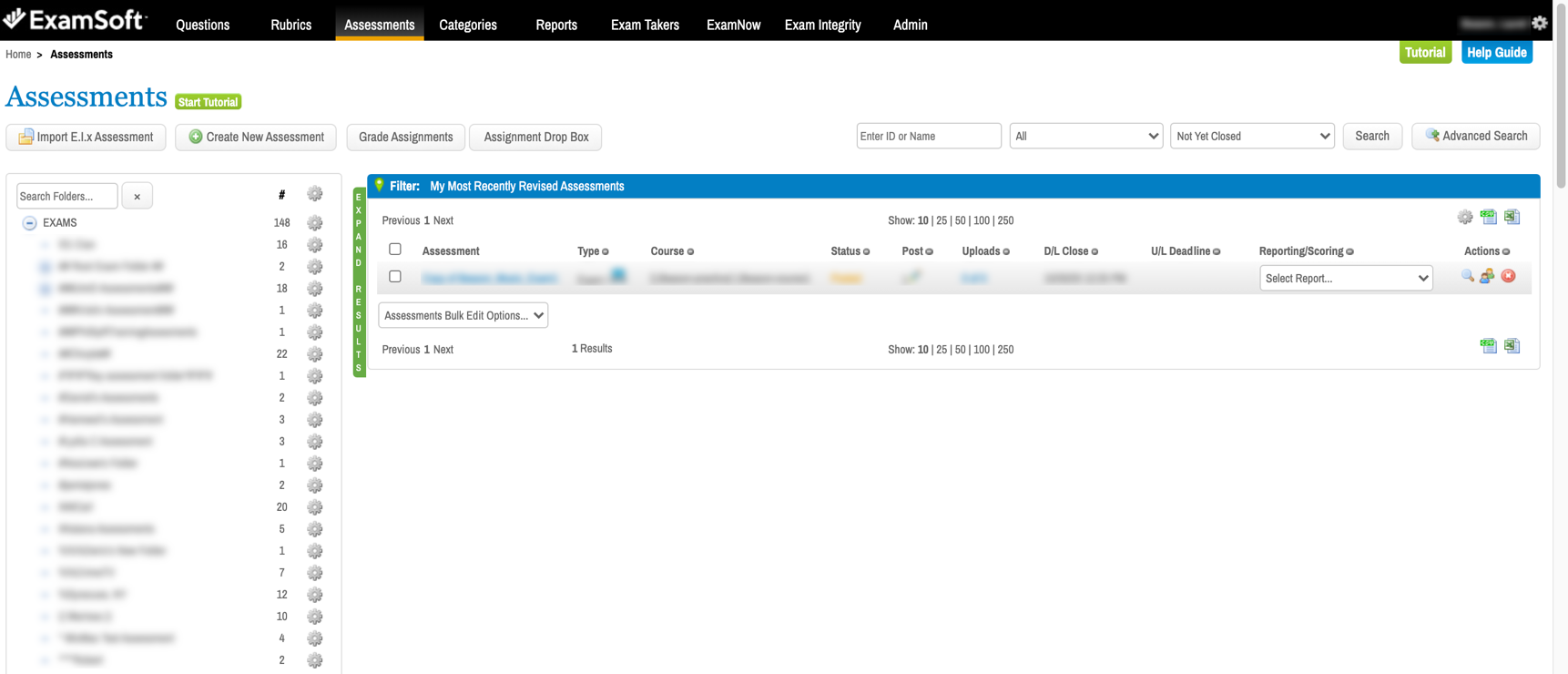Click the Enter ID or Name field

929,136
